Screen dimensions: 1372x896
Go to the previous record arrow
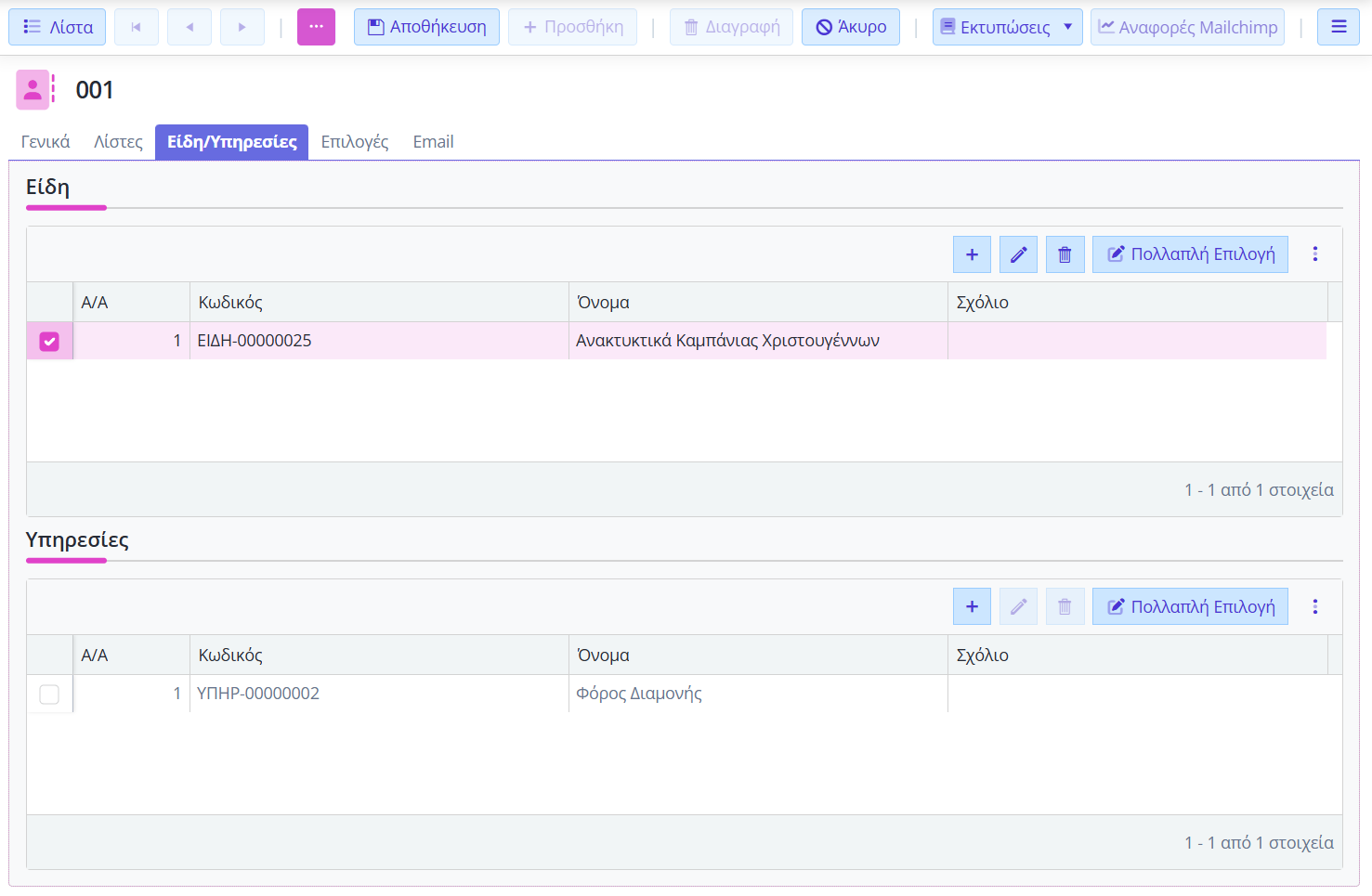[x=189, y=28]
